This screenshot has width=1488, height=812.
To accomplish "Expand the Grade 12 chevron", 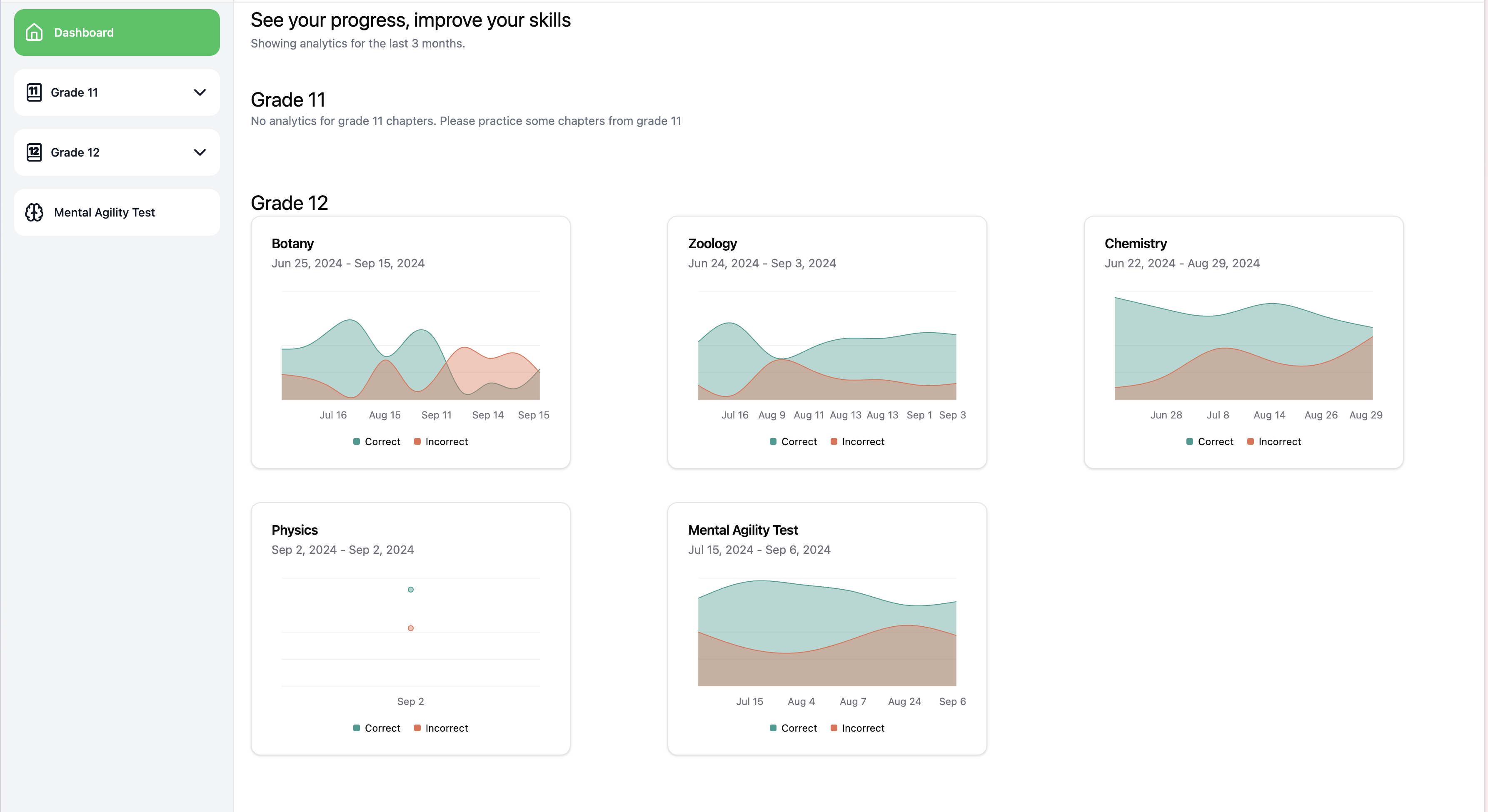I will point(200,152).
